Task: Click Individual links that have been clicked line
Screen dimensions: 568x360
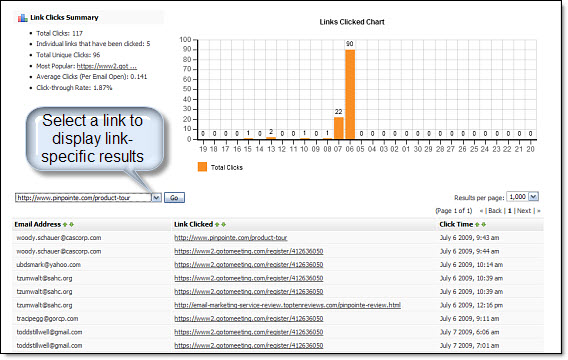Action: (93, 44)
